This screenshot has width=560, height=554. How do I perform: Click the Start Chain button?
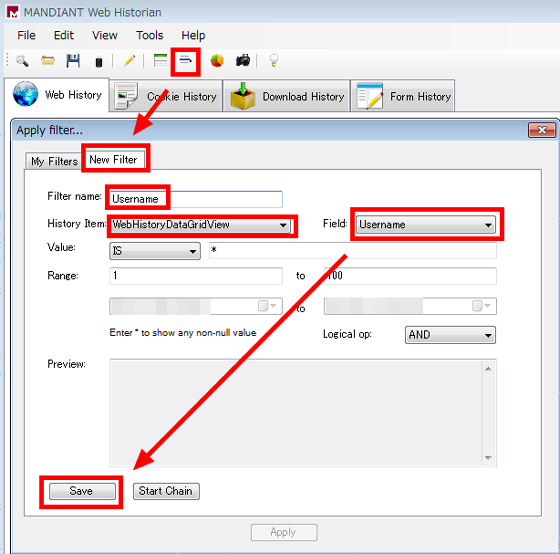166,491
